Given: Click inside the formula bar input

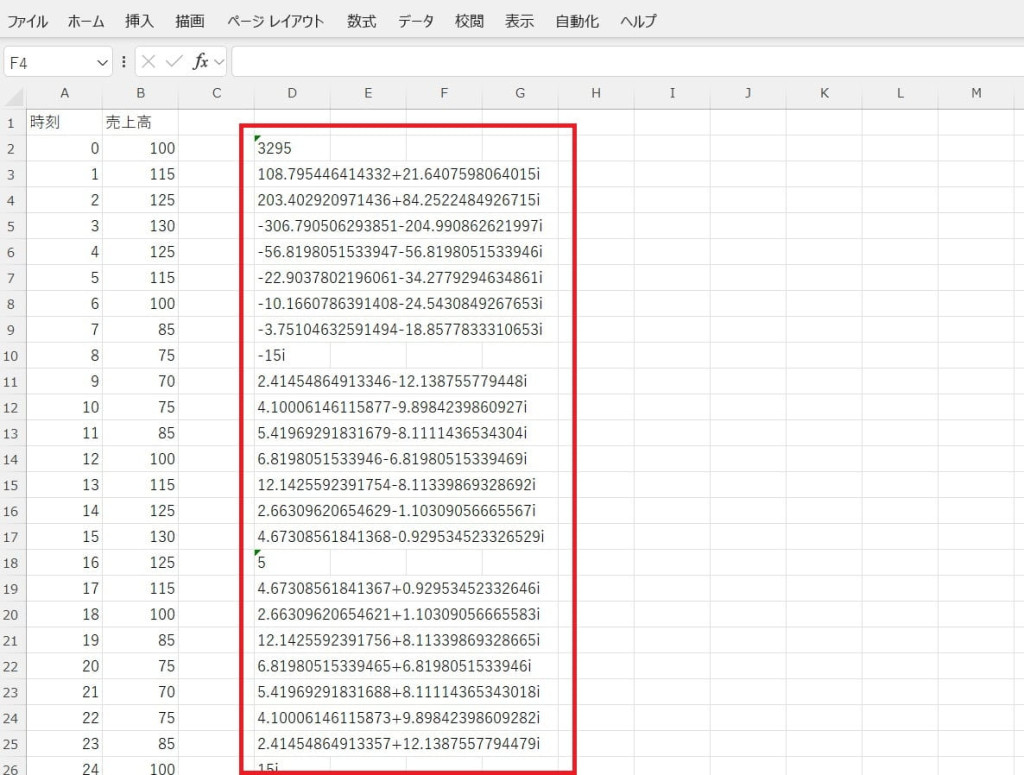Looking at the screenshot, I should coord(620,62).
